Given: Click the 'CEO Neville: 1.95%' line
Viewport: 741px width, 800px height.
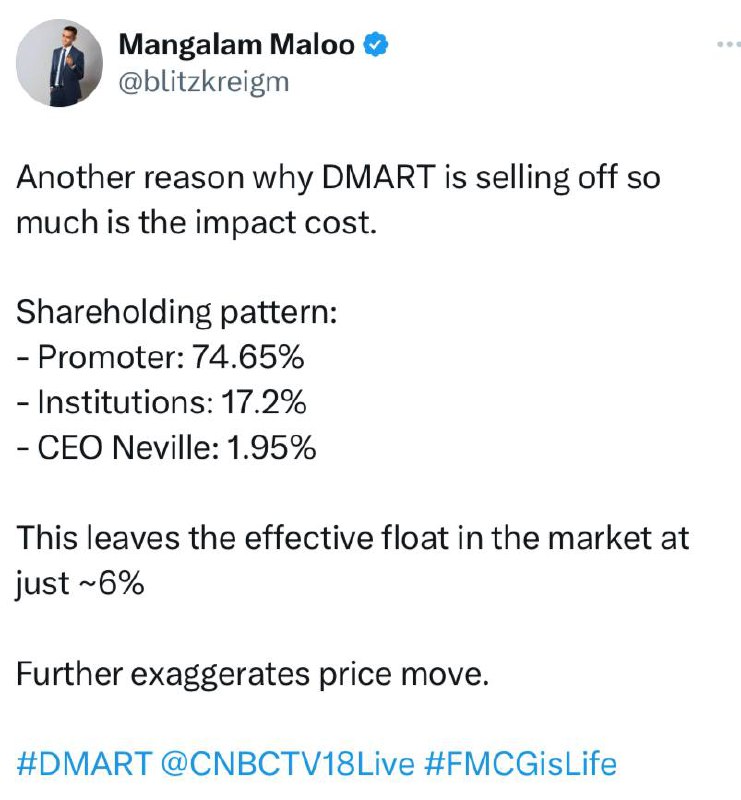Looking at the screenshot, I should pos(166,447).
